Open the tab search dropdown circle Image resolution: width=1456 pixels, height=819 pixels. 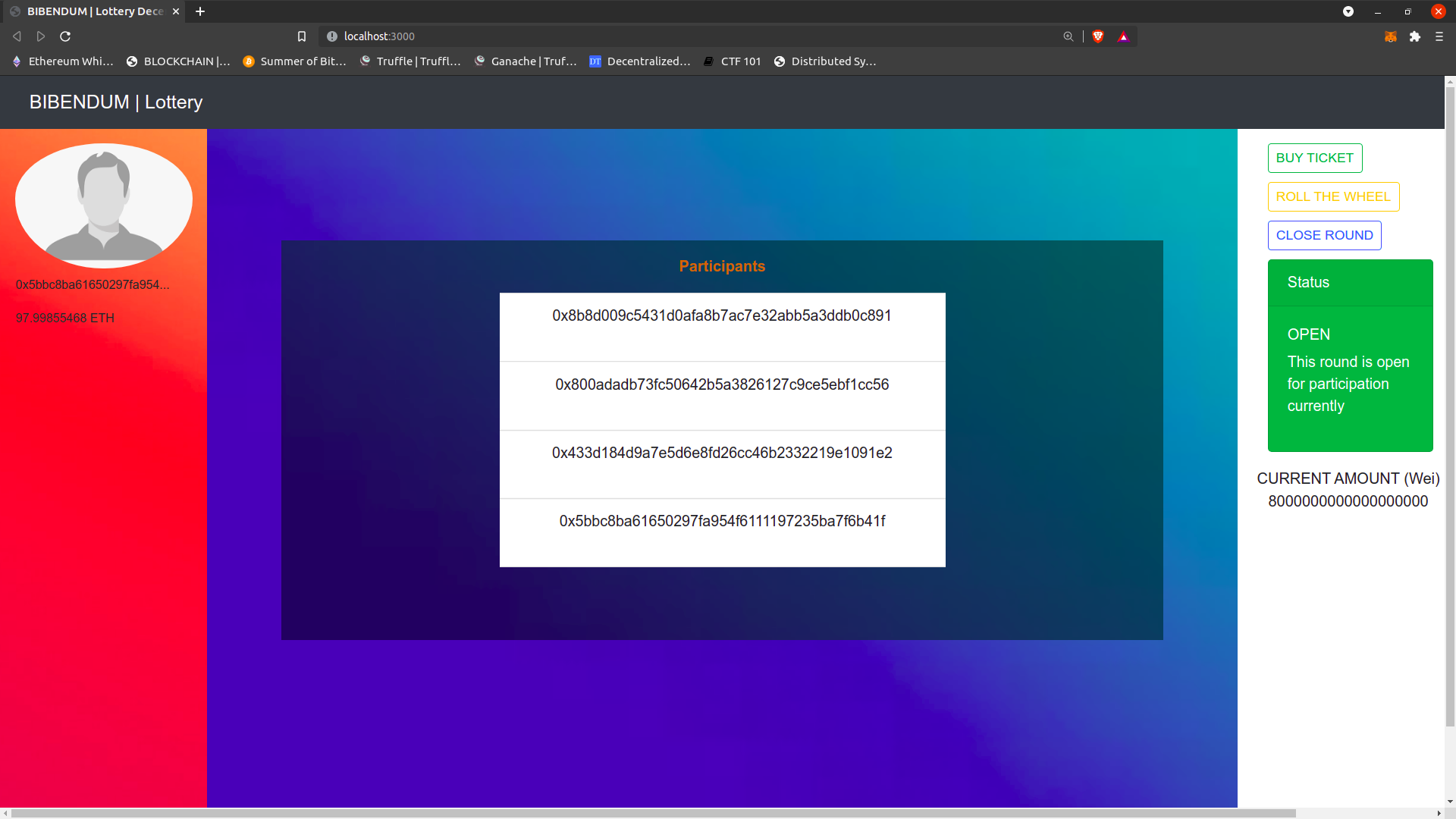pyautogui.click(x=1348, y=11)
